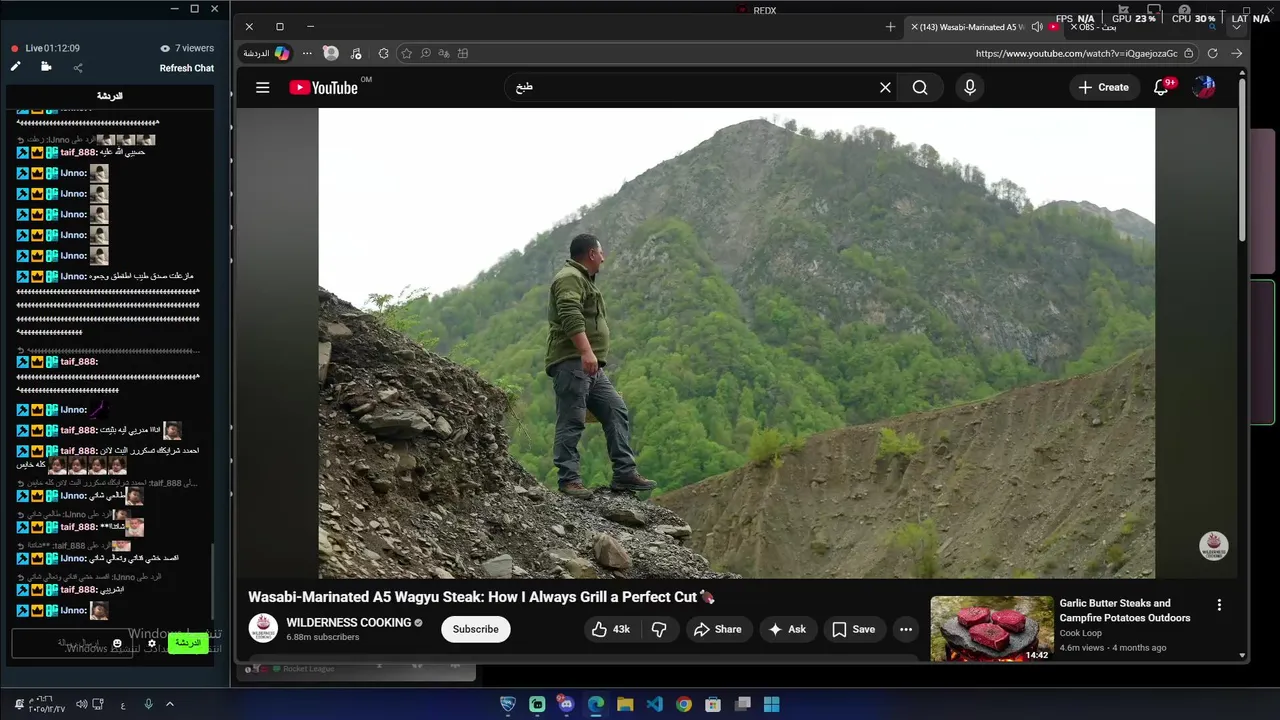This screenshot has width=1280, height=720.
Task: Navigate using the browser arrow button
Action: point(1237,53)
